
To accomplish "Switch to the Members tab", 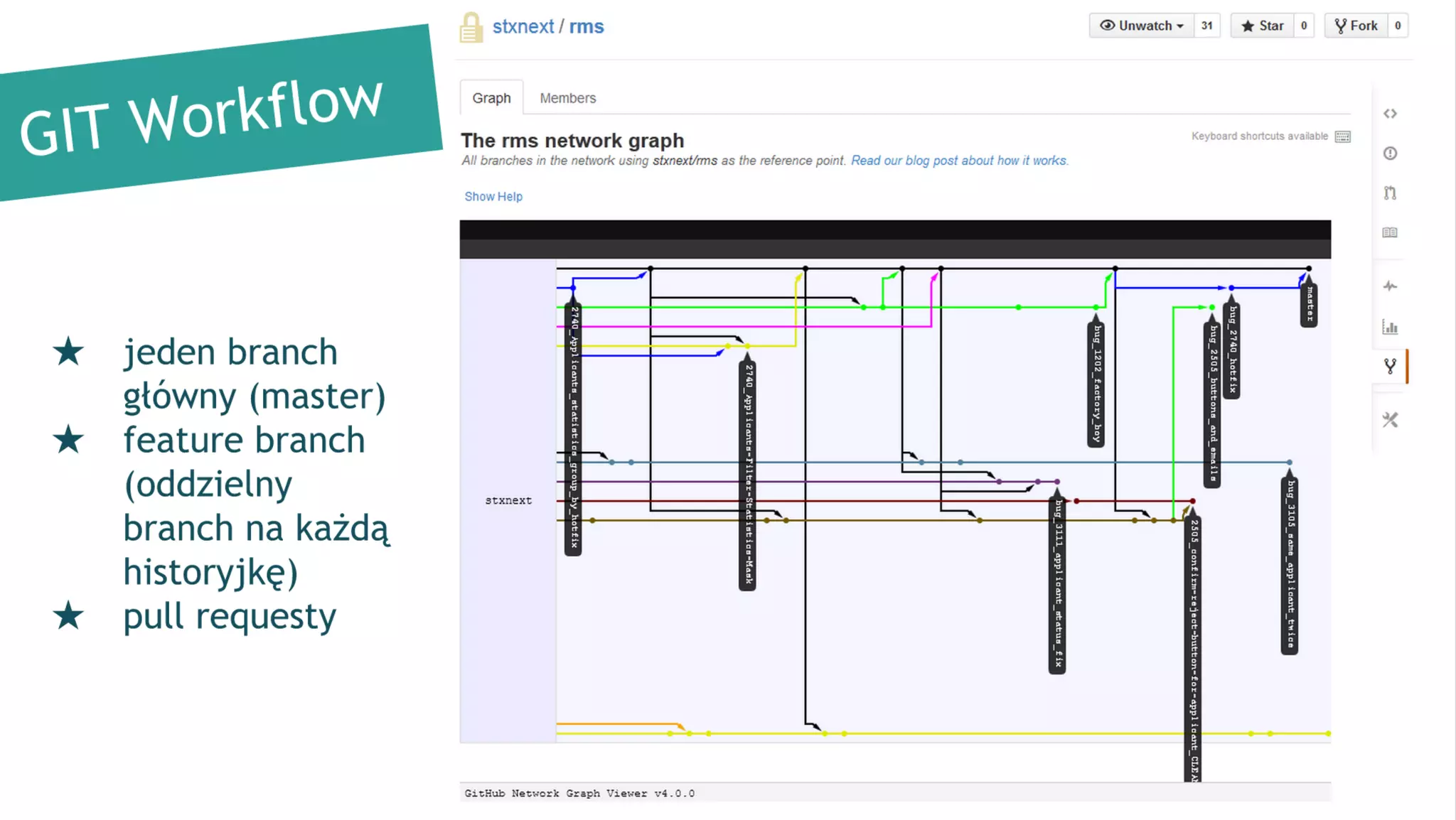I will pyautogui.click(x=567, y=98).
